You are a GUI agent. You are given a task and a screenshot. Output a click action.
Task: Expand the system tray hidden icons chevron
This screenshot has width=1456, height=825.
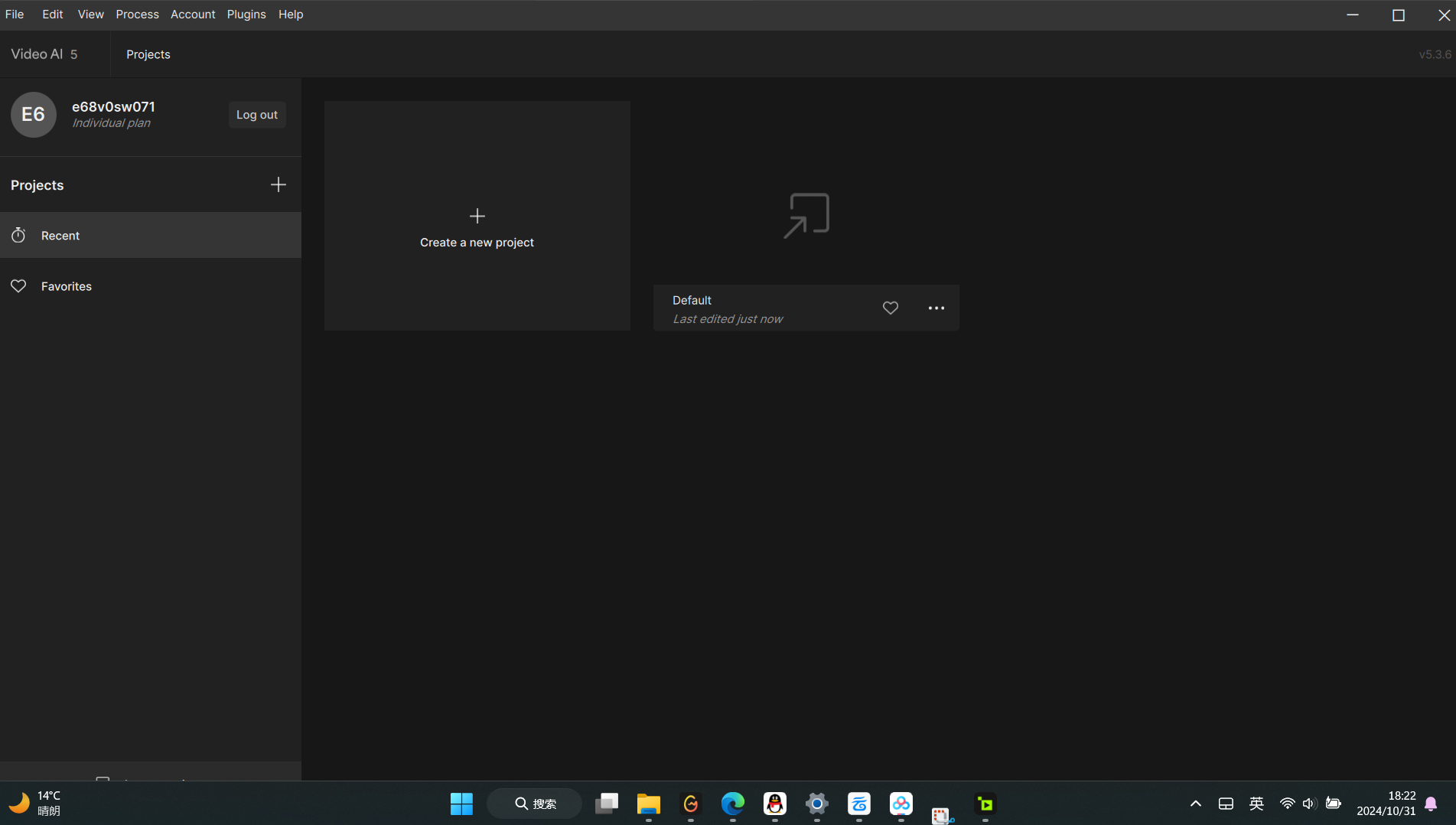pos(1195,804)
